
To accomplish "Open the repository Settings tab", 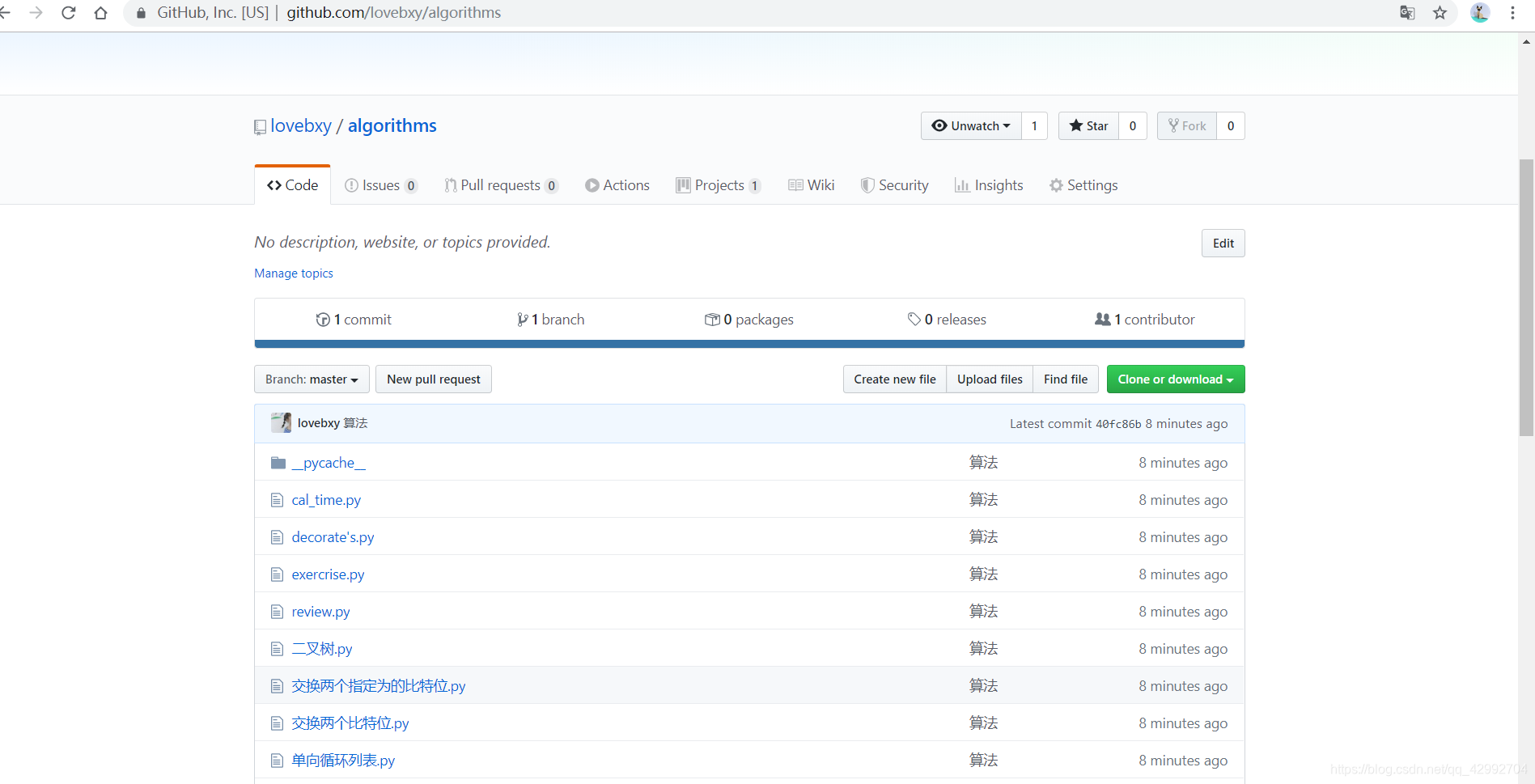I will pos(1083,185).
